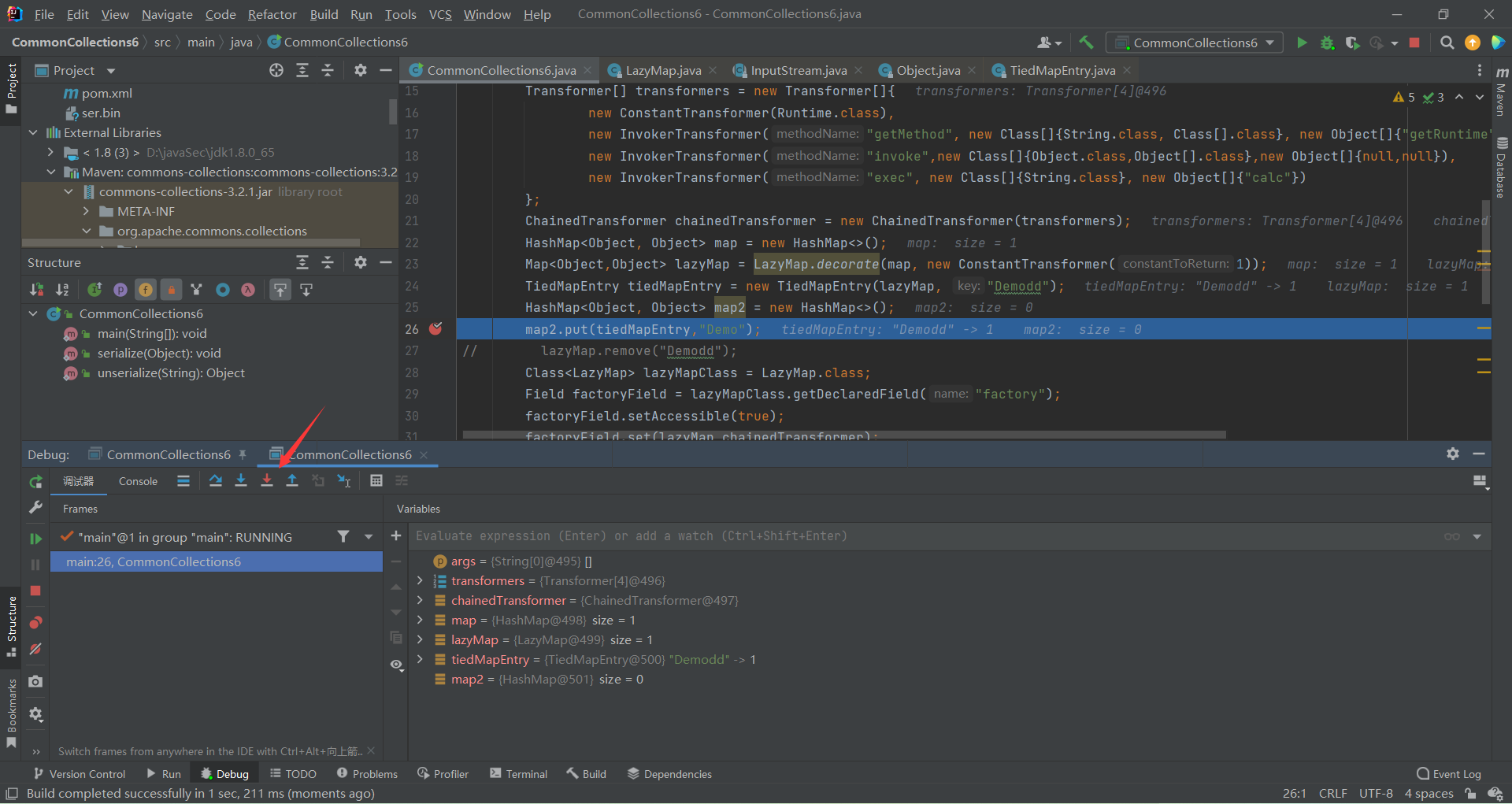Toggle Show Anonymous Classes in Structure
This screenshot has height=804, width=1512.
(223, 290)
